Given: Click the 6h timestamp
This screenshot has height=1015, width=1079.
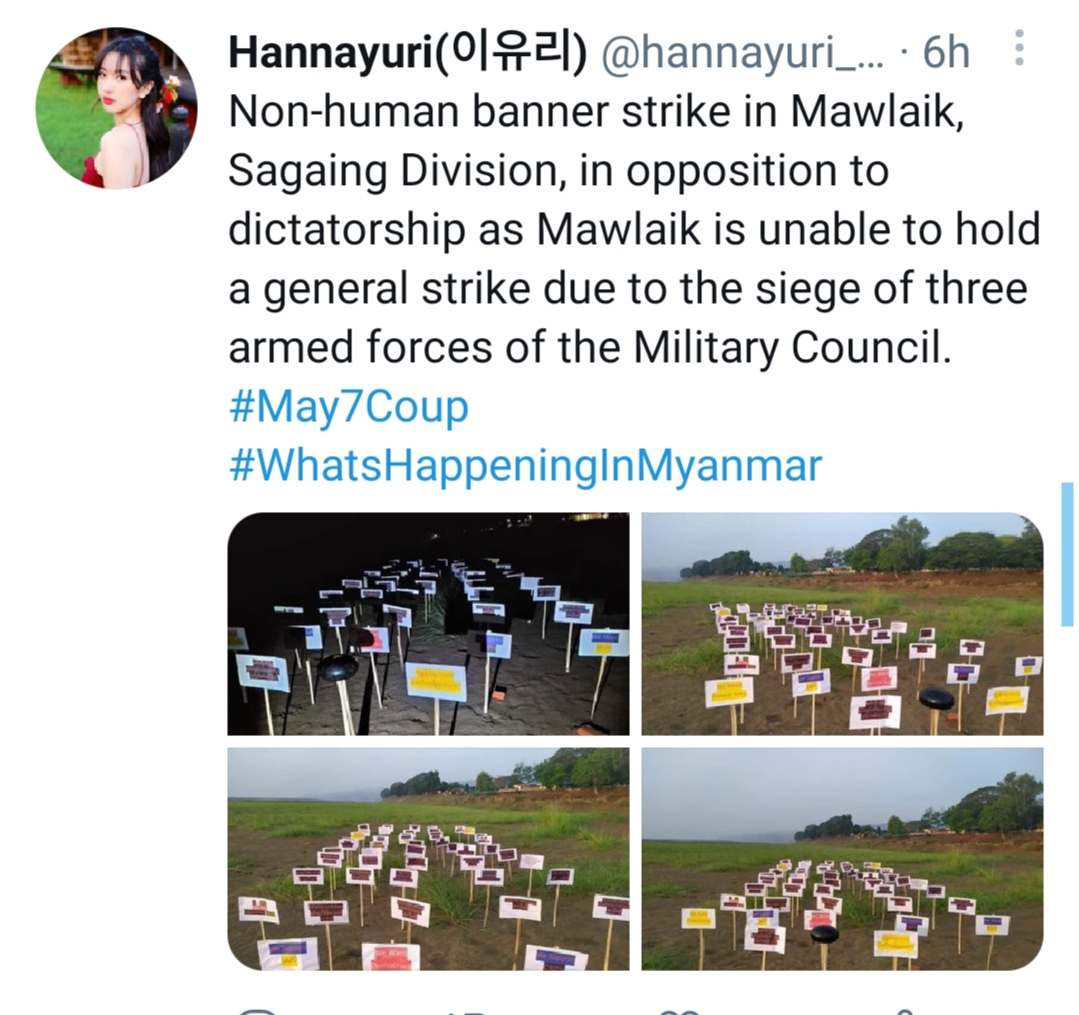Looking at the screenshot, I should tap(946, 52).
